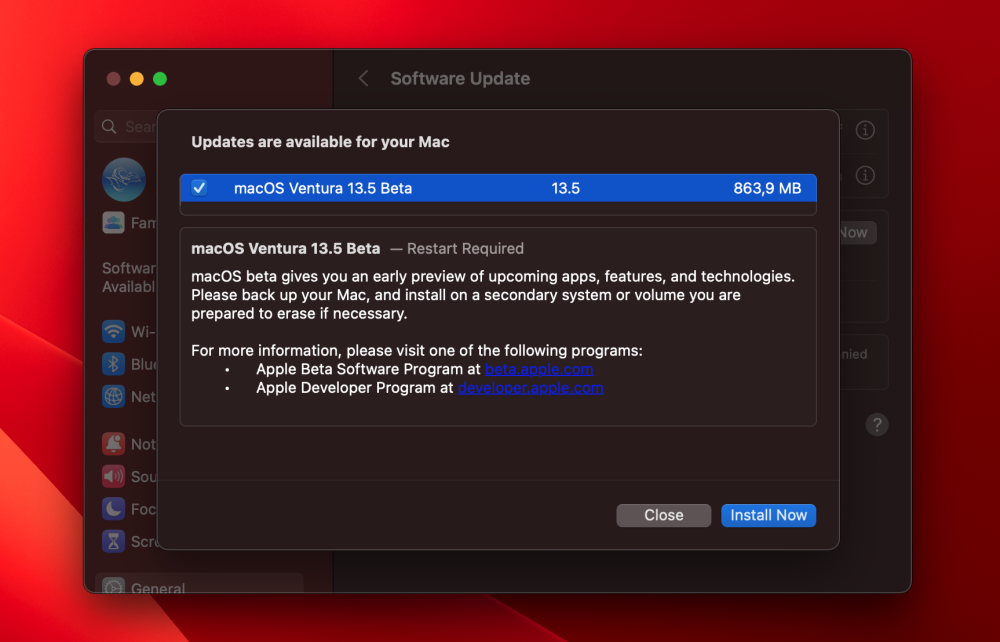Click the Software Update title text
This screenshot has width=1000, height=642.
(x=460, y=78)
